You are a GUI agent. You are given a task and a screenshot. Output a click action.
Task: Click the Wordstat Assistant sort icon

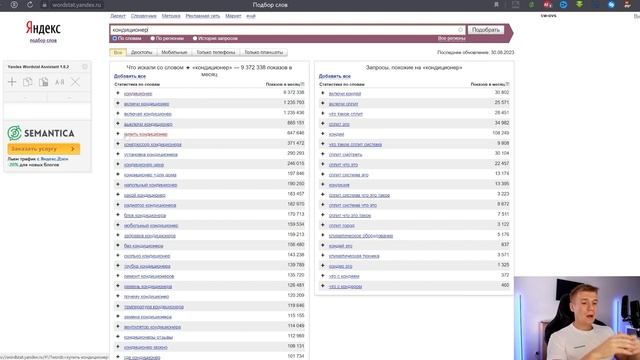click(60, 82)
